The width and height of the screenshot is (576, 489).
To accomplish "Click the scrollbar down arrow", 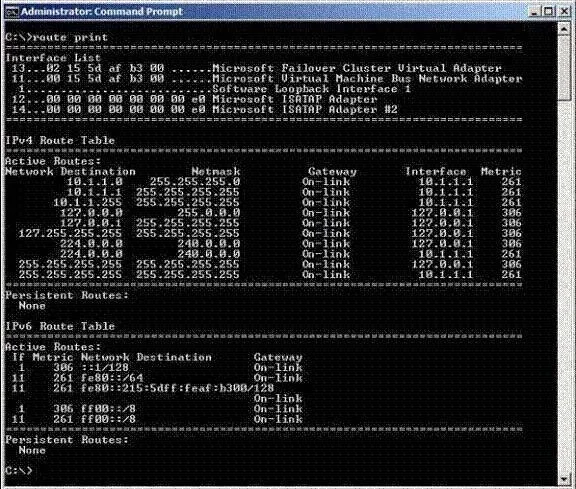I will tap(564, 479).
